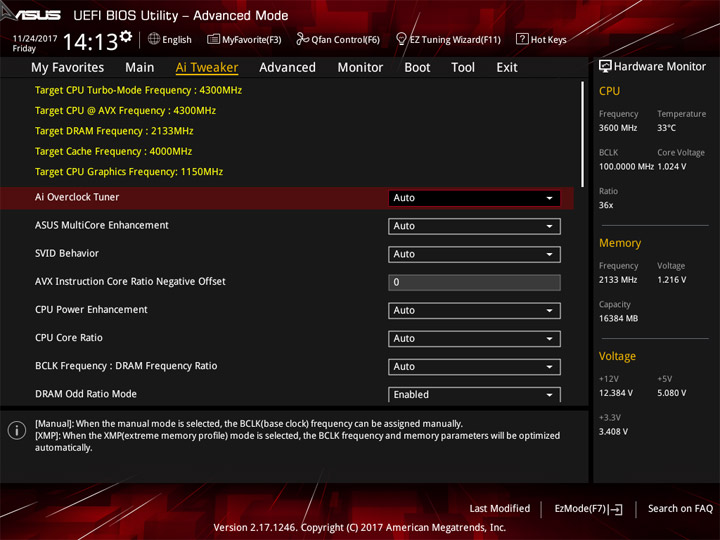Select the CPU Core Ratio label
This screenshot has height=540, width=720.
pyautogui.click(x=69, y=338)
